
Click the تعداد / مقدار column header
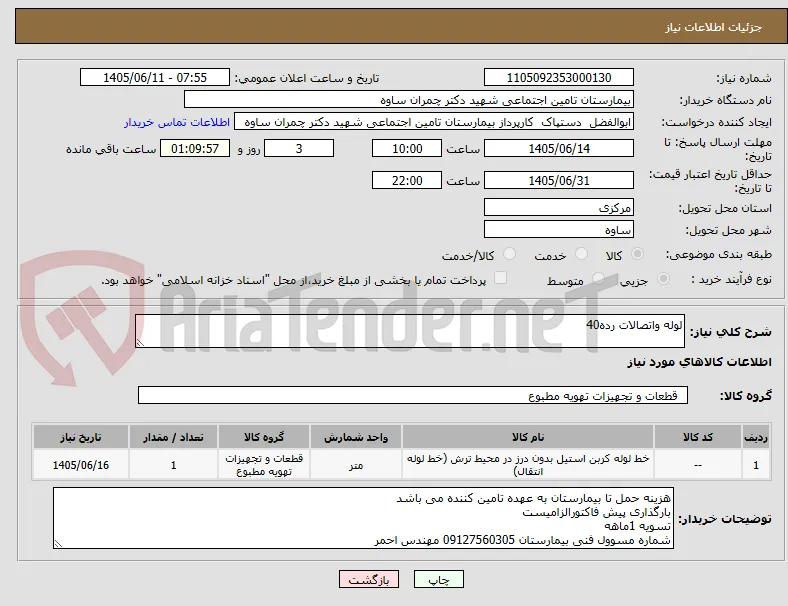pyautogui.click(x=173, y=437)
